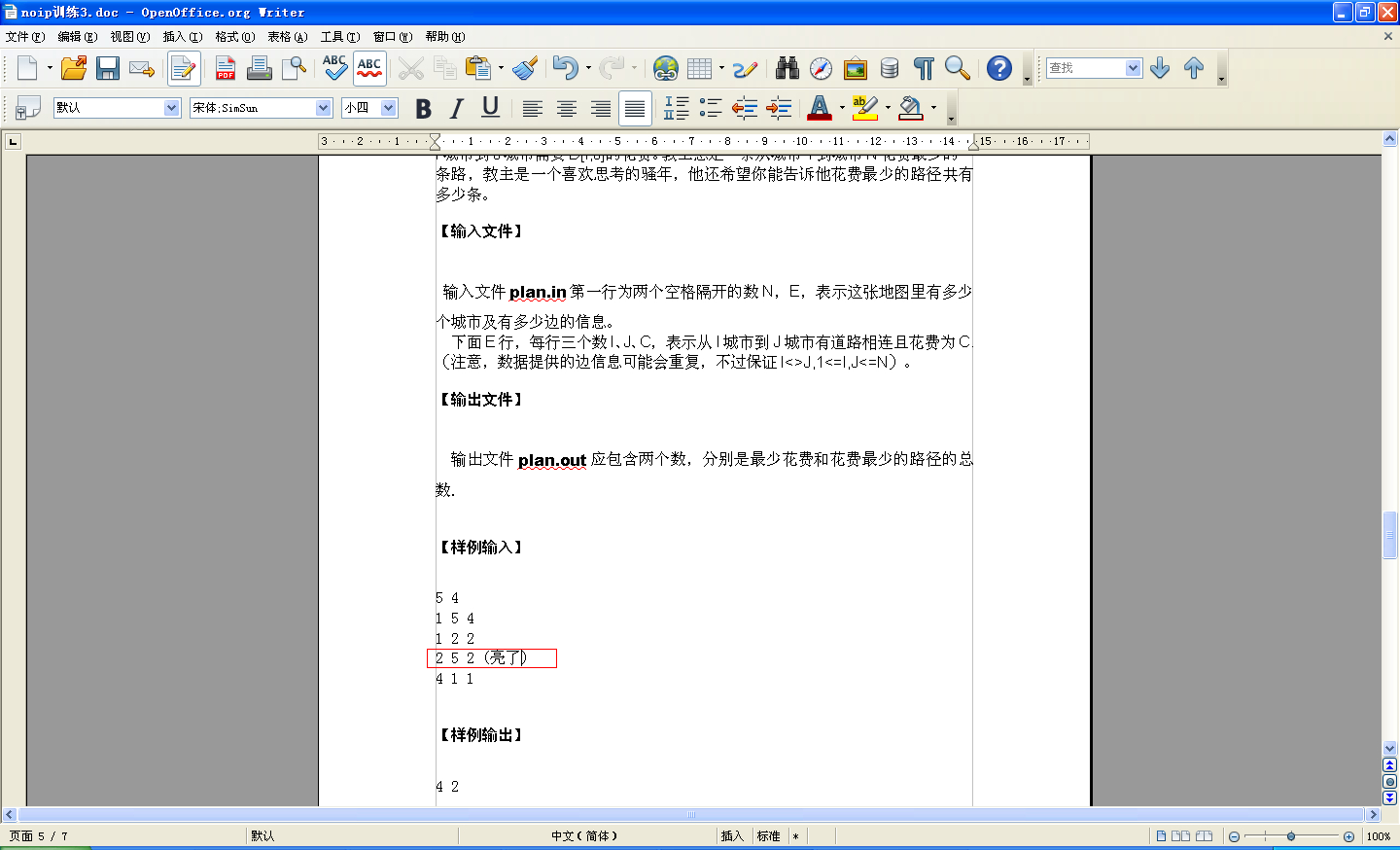Open the 文件 menu

[25, 37]
